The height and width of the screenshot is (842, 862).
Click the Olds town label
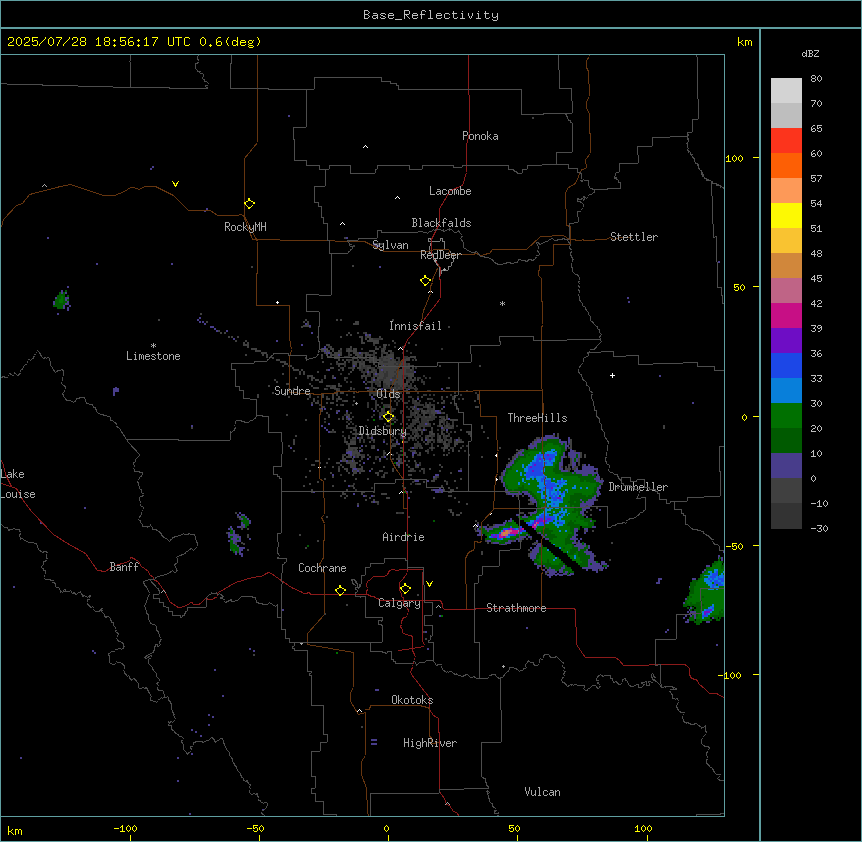(388, 394)
